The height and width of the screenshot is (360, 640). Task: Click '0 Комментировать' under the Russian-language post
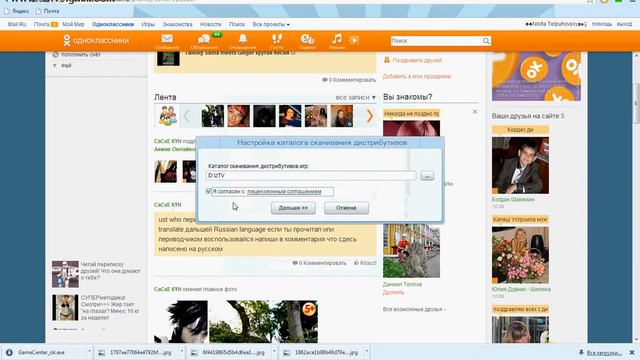pos(319,263)
